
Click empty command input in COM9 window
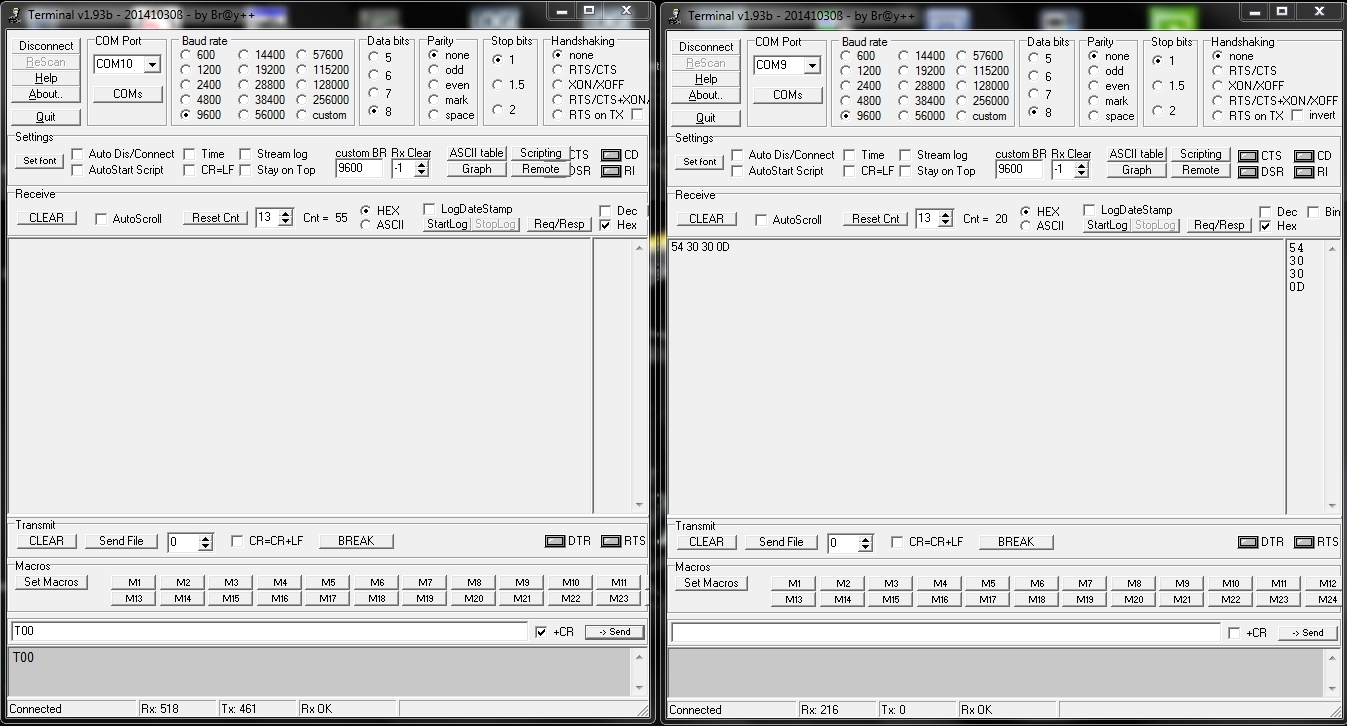[946, 632]
